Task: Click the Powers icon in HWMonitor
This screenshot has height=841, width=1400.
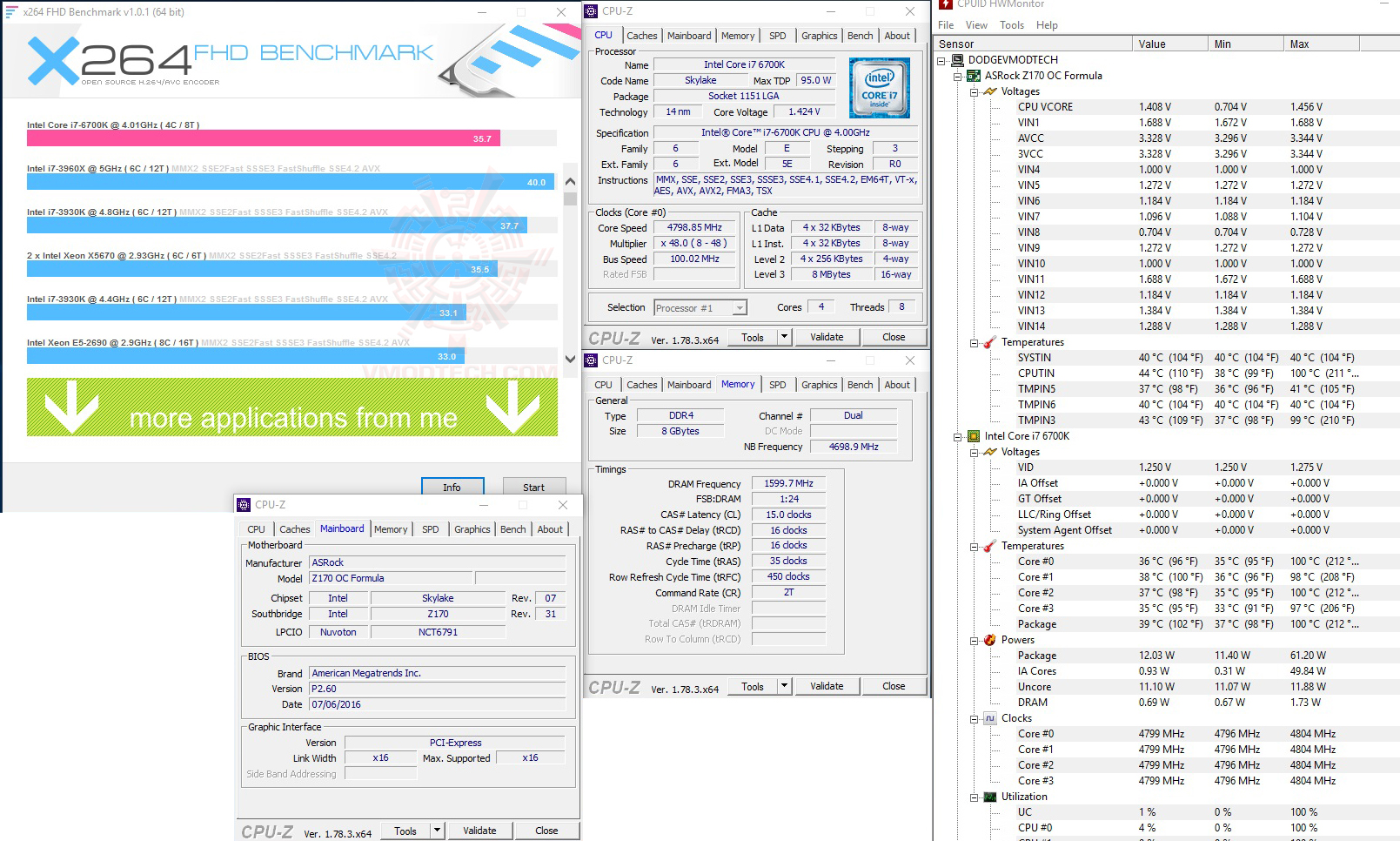Action: point(990,640)
